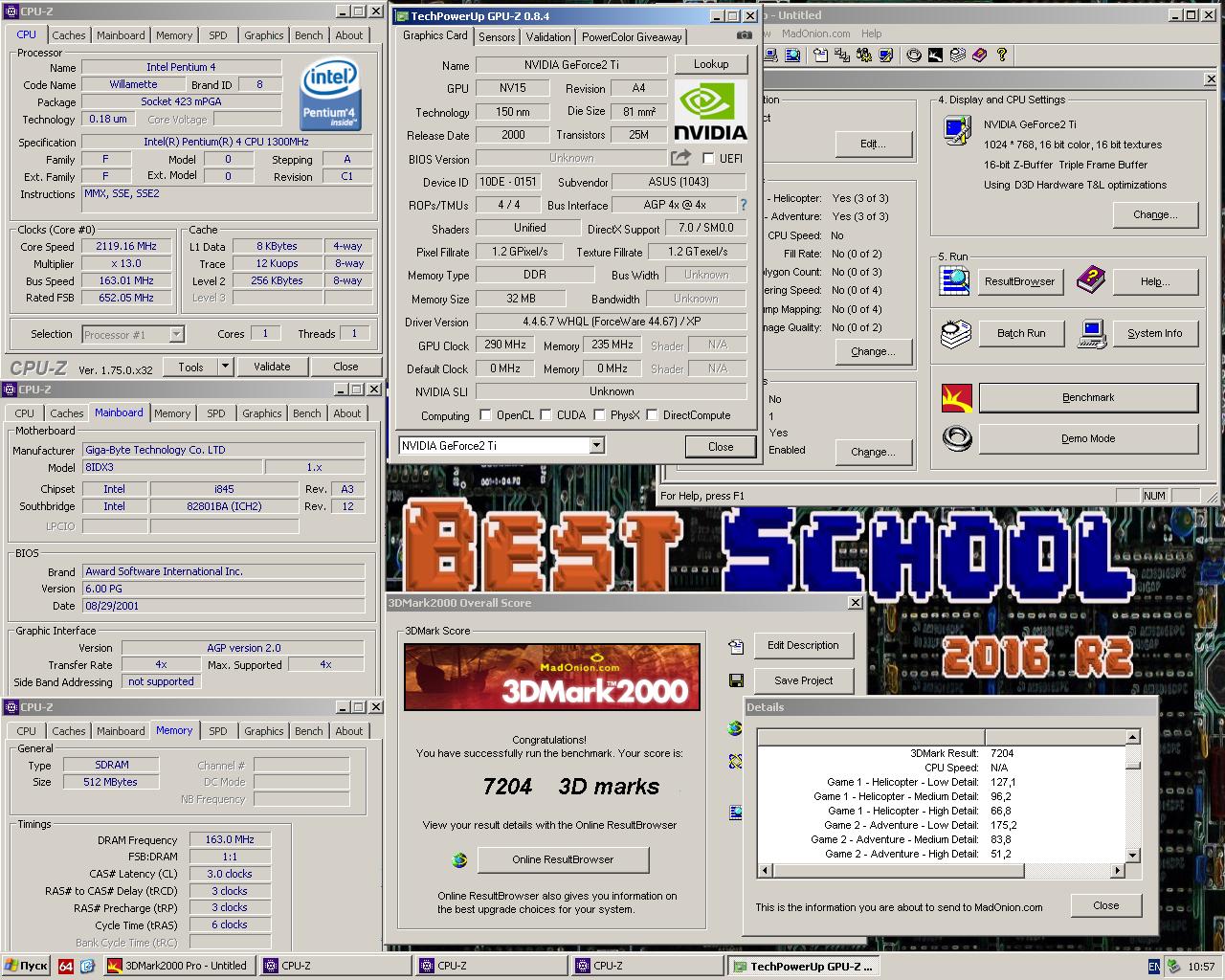Open the Processor #1 selection dropdown
Screen dimensions: 1225x980
click(x=176, y=334)
